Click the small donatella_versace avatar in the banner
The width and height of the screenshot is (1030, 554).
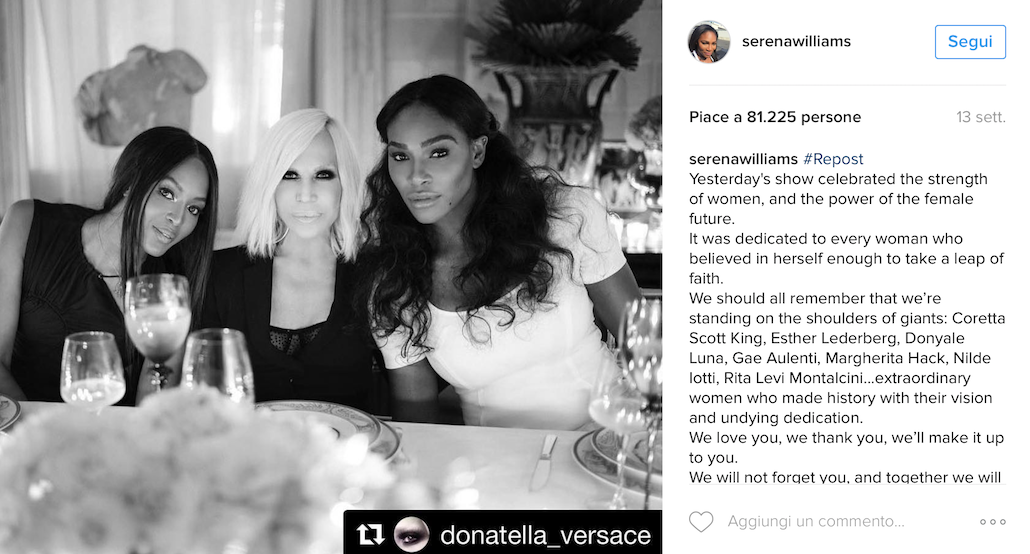(411, 534)
